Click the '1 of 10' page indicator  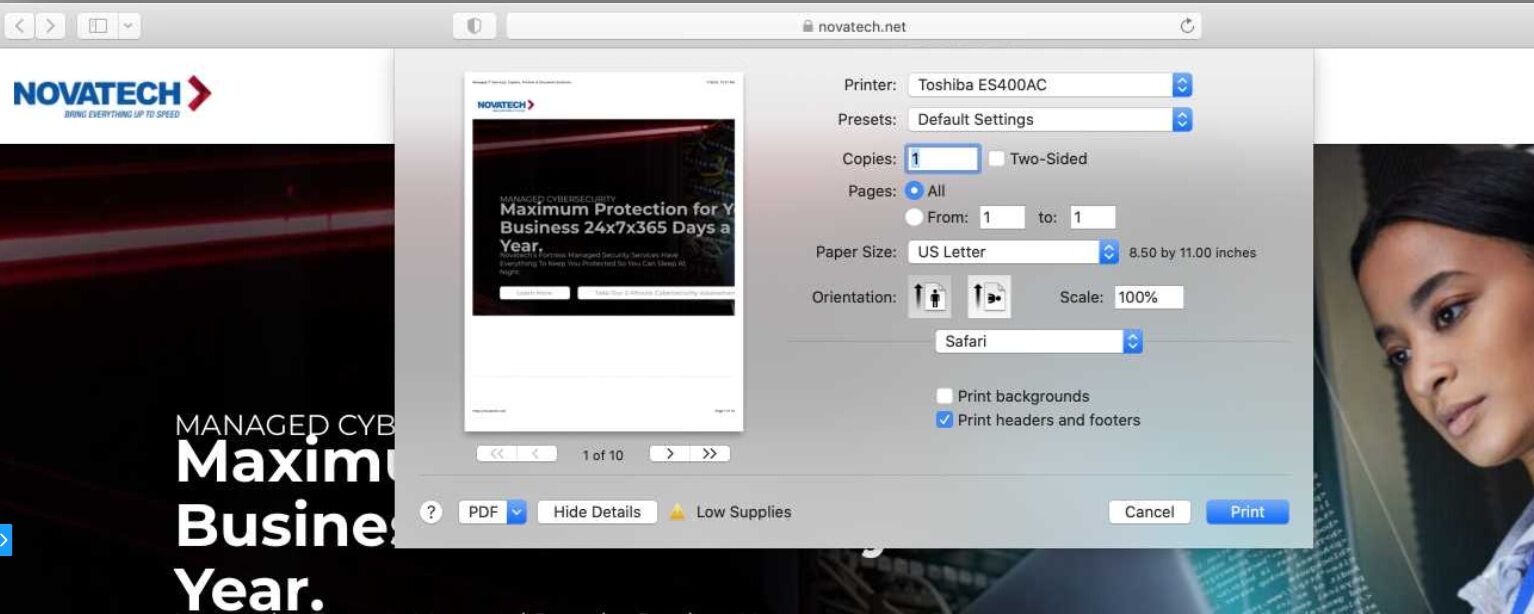pos(603,455)
